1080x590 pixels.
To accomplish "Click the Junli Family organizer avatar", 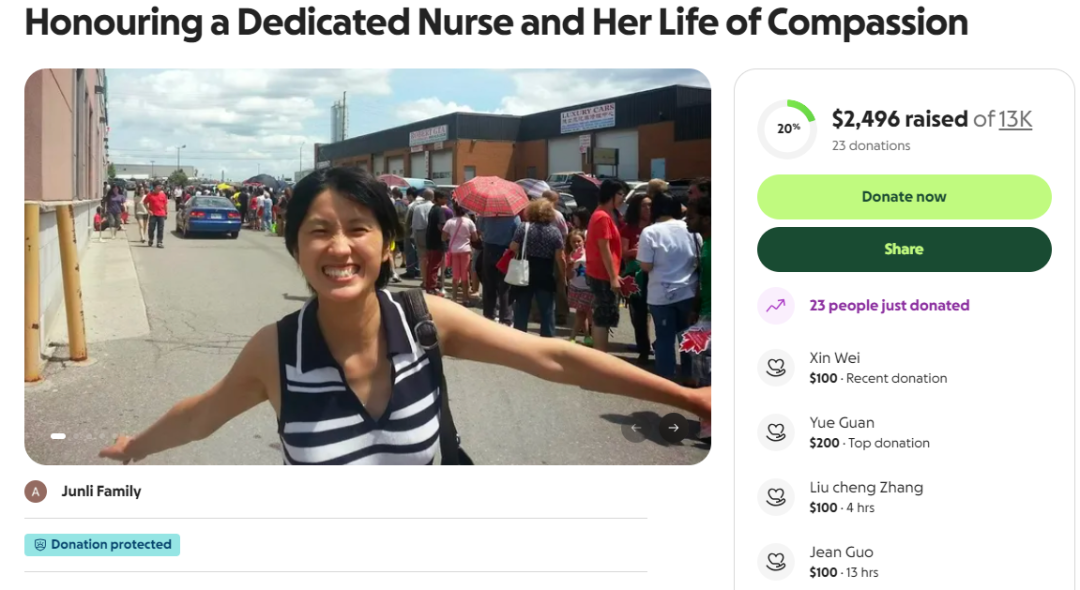I will (36, 492).
